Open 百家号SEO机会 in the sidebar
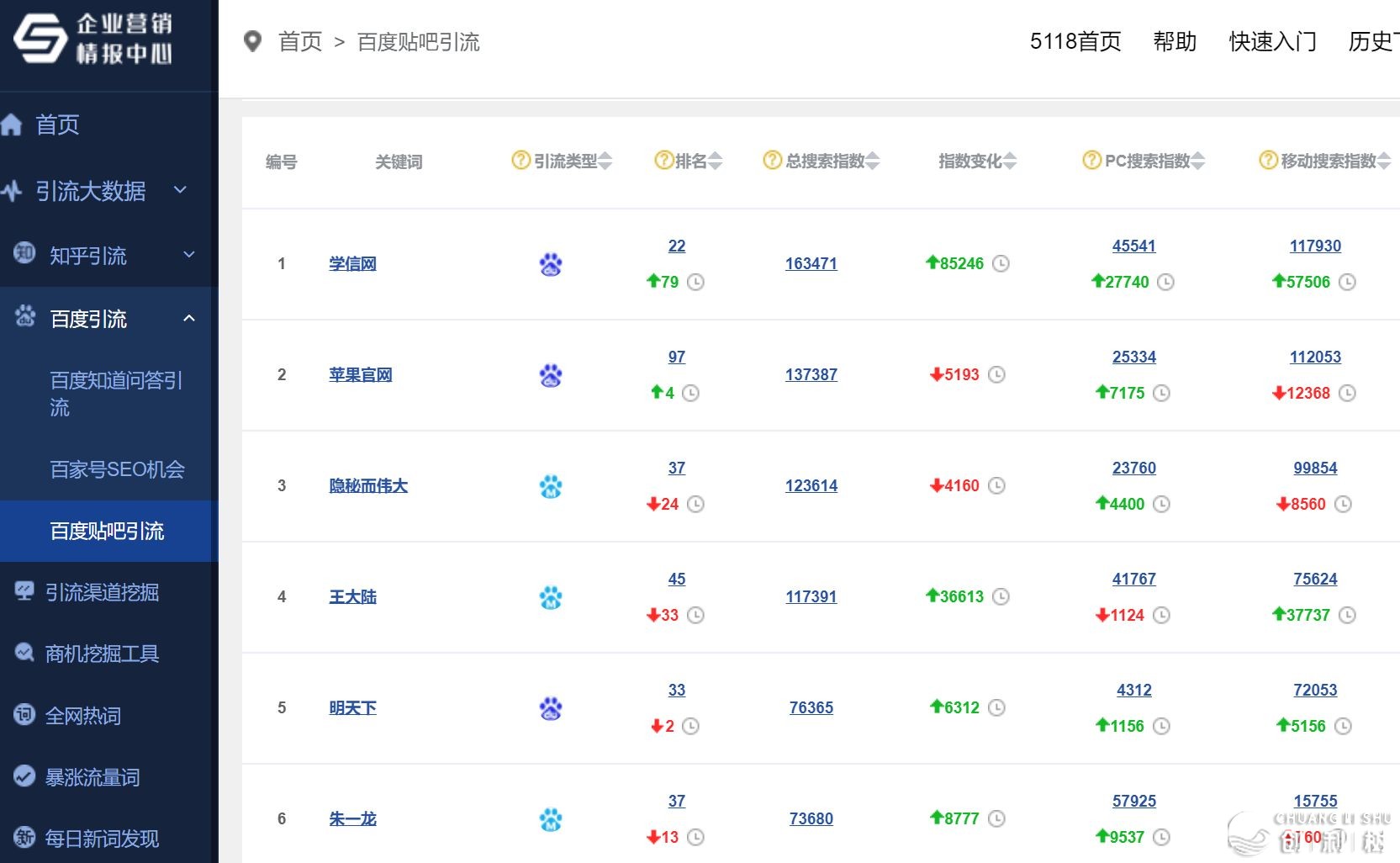The image size is (1400, 863). (x=117, y=469)
